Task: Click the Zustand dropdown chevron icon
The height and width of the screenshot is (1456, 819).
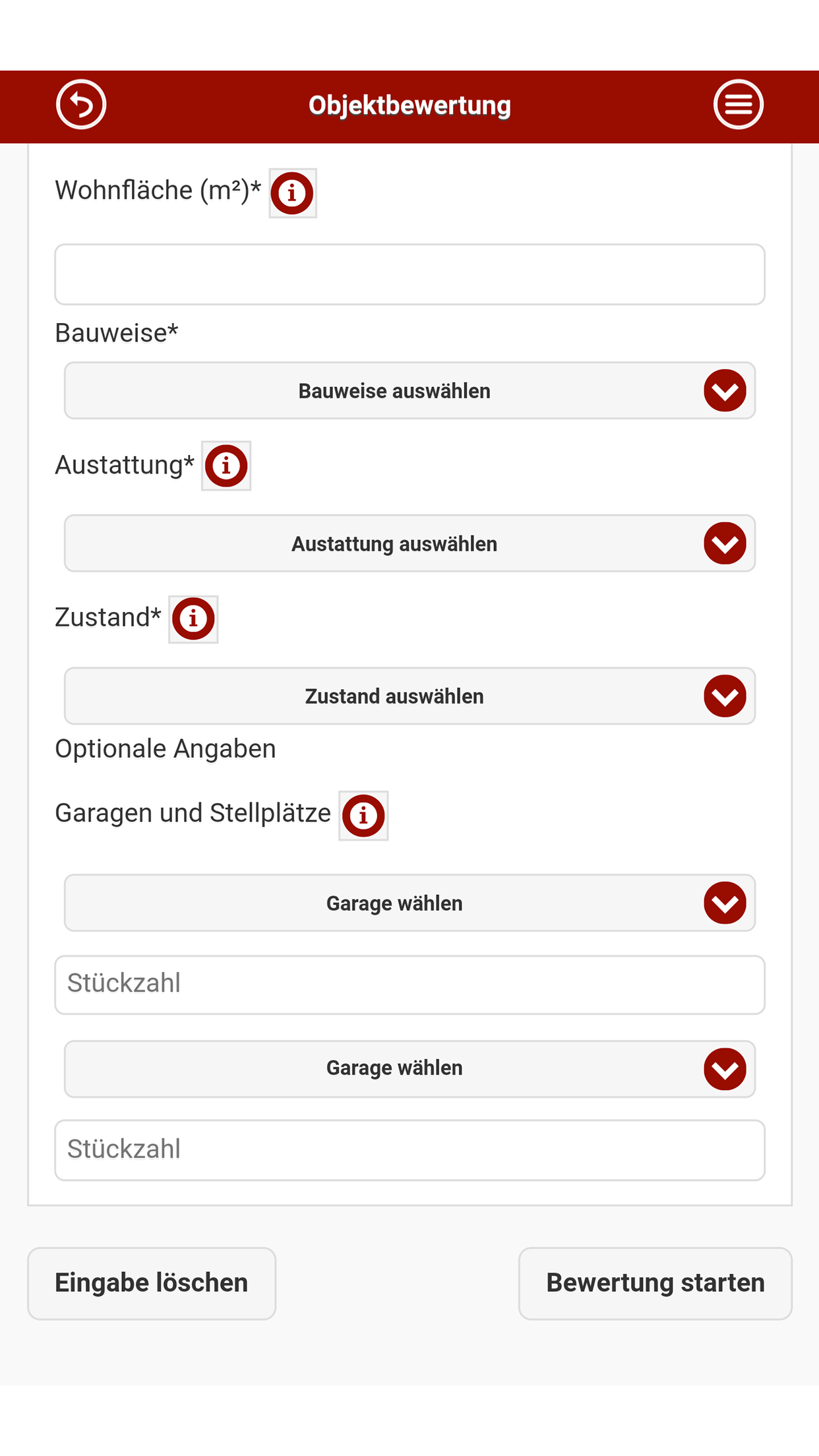Action: tap(725, 696)
